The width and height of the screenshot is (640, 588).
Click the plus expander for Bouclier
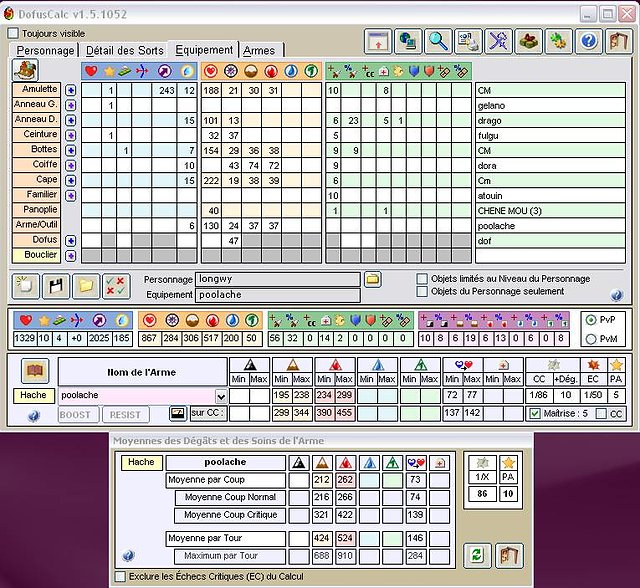point(71,256)
